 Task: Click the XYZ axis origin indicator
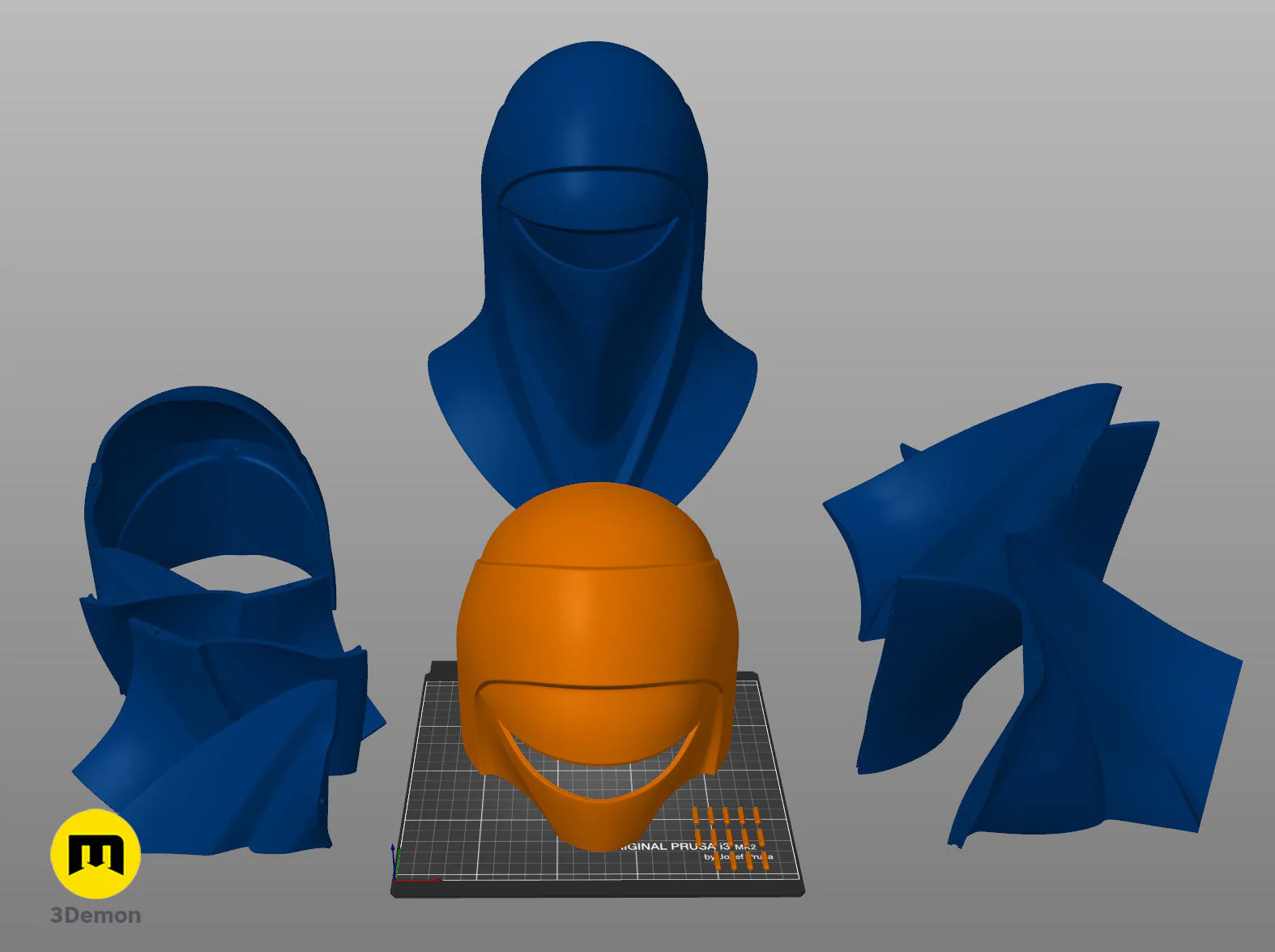click(x=395, y=865)
